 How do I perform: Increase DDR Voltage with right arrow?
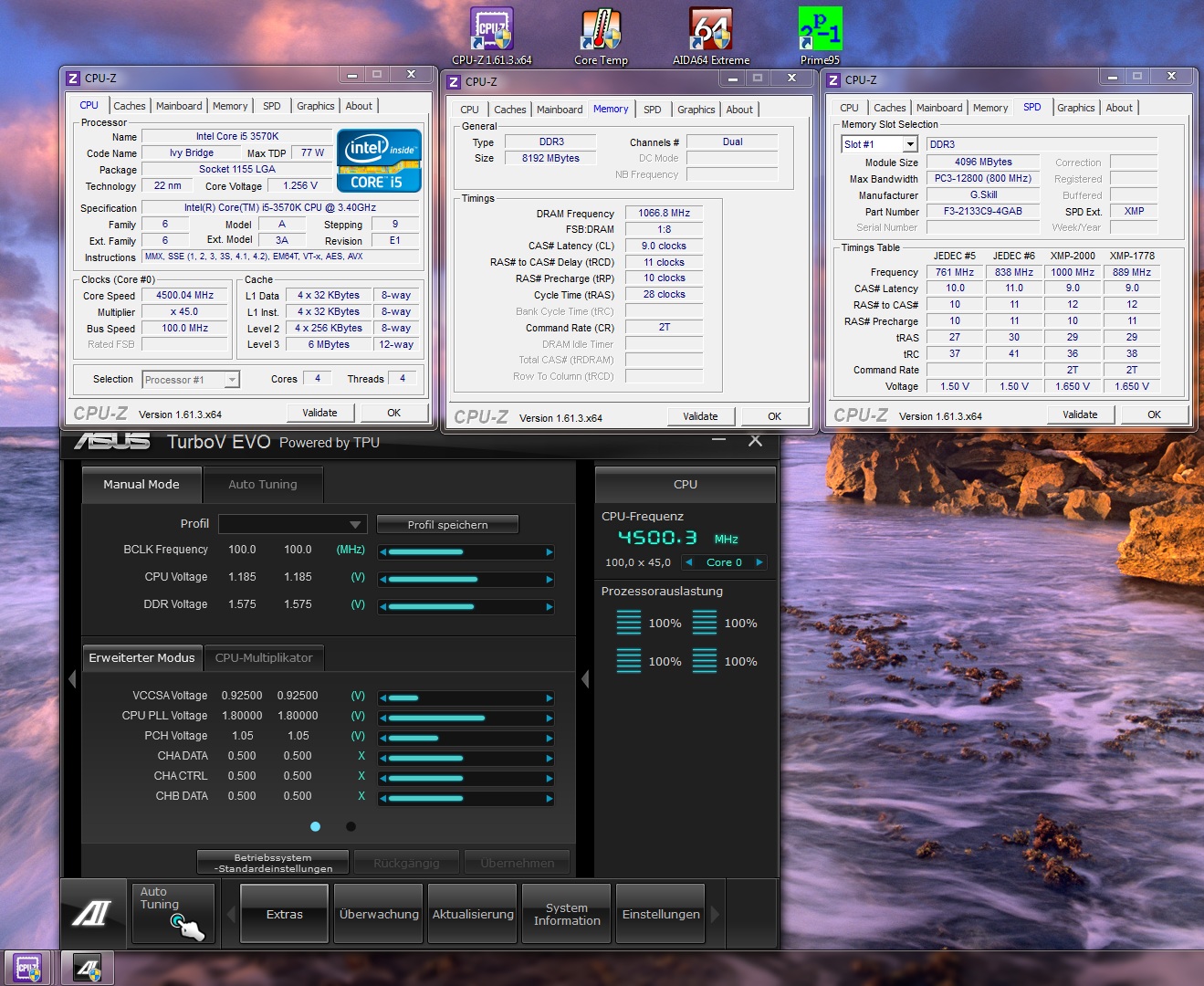click(x=549, y=607)
